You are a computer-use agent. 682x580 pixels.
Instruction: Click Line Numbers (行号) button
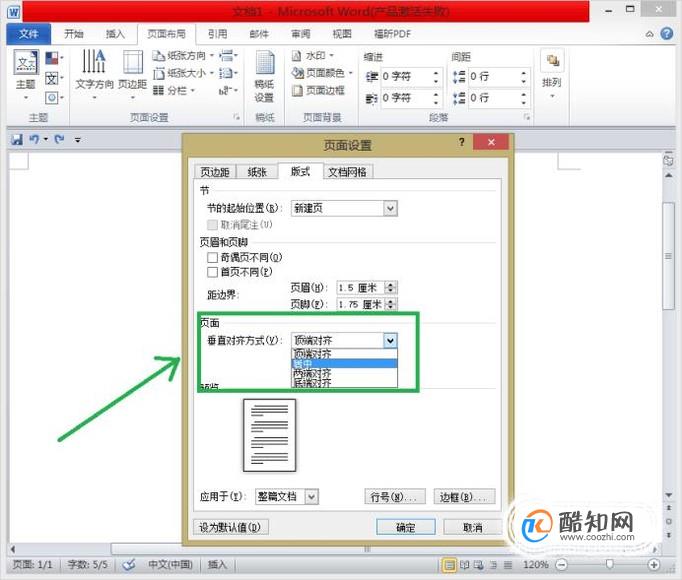(394, 497)
